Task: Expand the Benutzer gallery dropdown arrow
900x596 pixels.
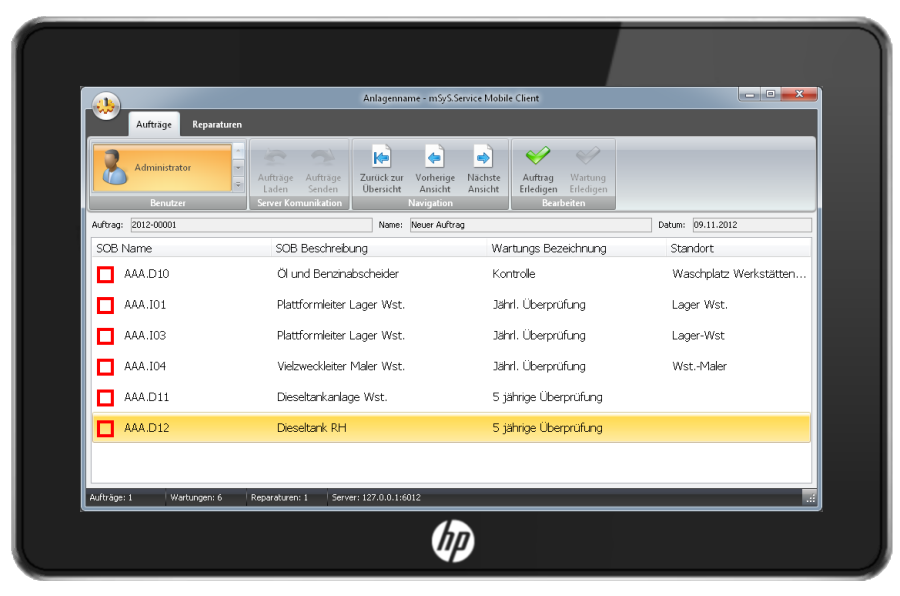Action: point(238,185)
